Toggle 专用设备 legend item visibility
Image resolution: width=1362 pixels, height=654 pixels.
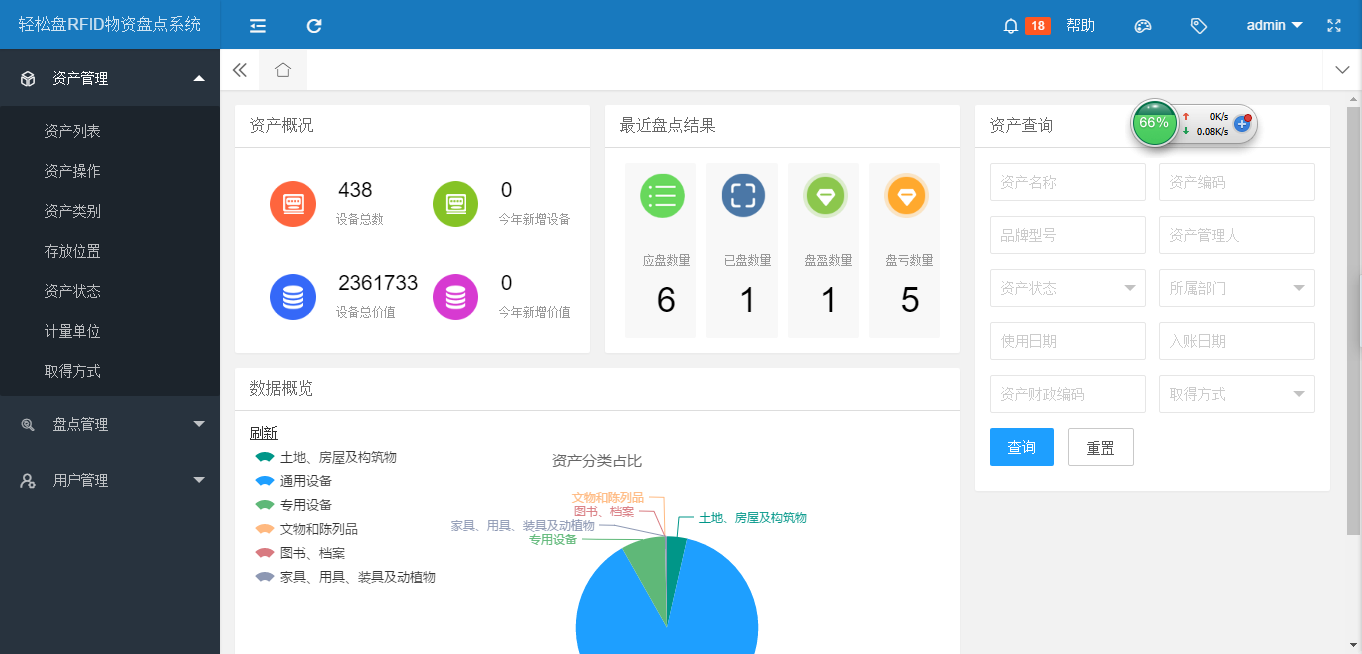[305, 505]
